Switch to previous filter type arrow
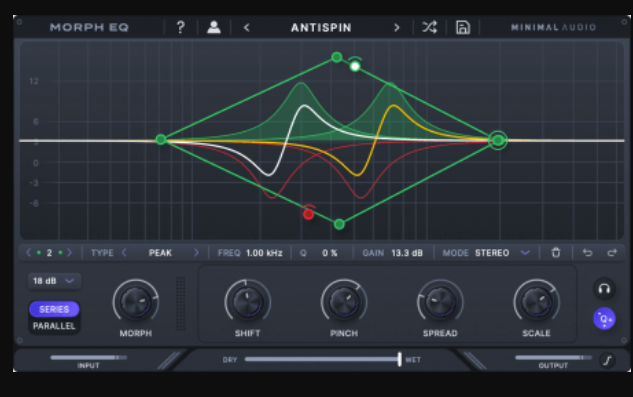The width and height of the screenshot is (633, 397). pyautogui.click(x=124, y=253)
